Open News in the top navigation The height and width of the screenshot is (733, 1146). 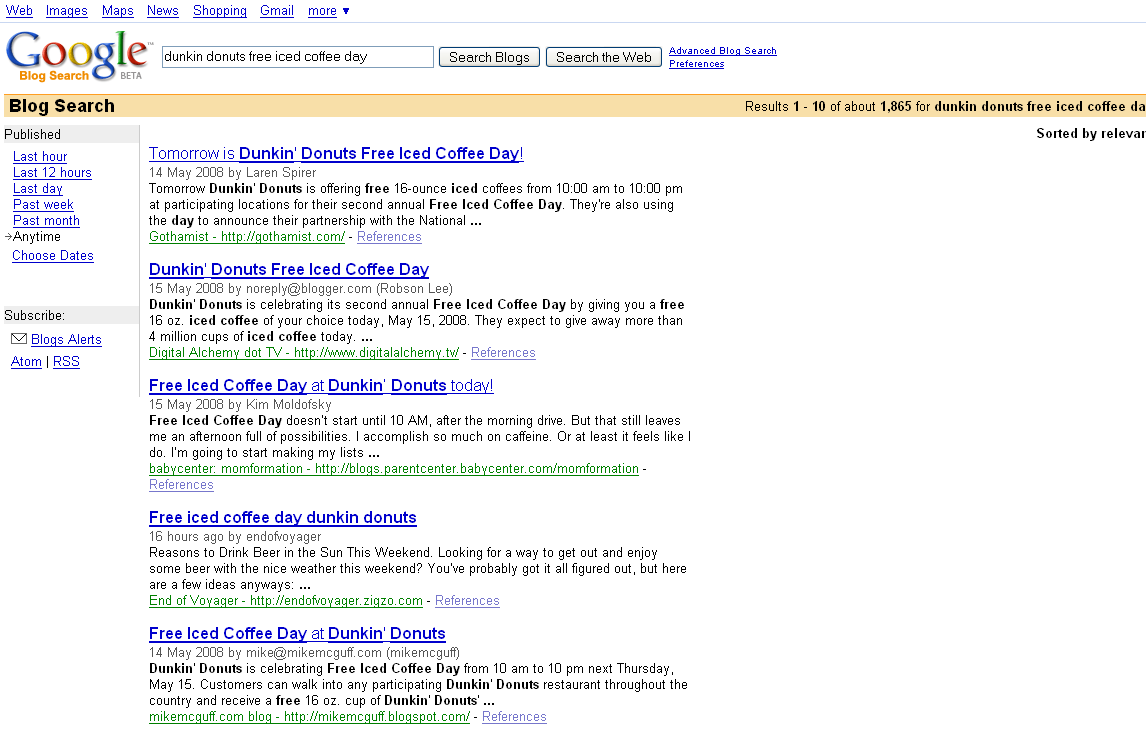[162, 11]
